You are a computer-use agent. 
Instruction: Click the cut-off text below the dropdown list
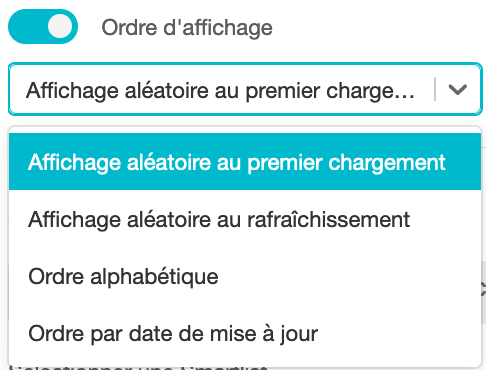click(138, 368)
